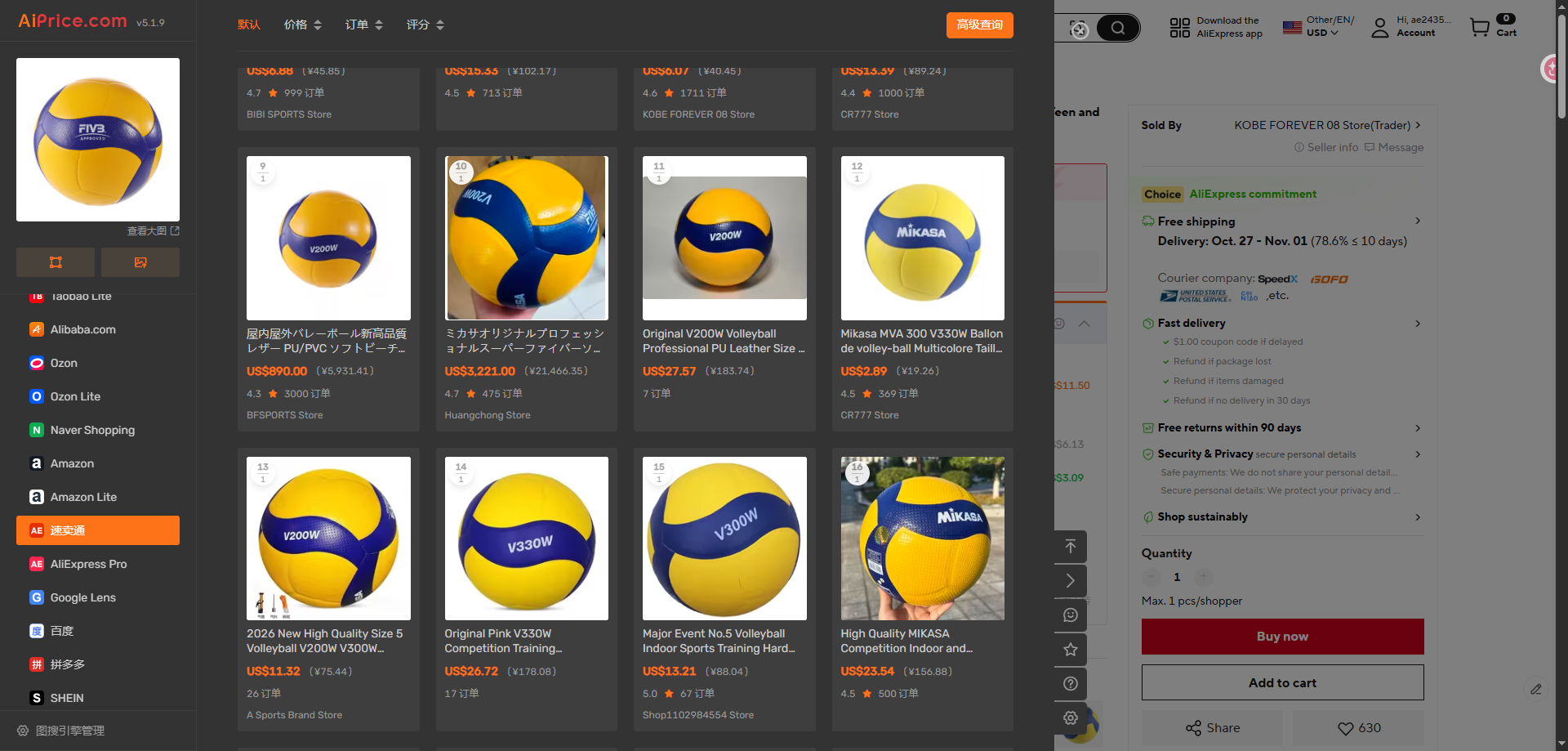1568x751 pixels.
Task: Sort results by 评分 (rating)
Action: coord(425,25)
